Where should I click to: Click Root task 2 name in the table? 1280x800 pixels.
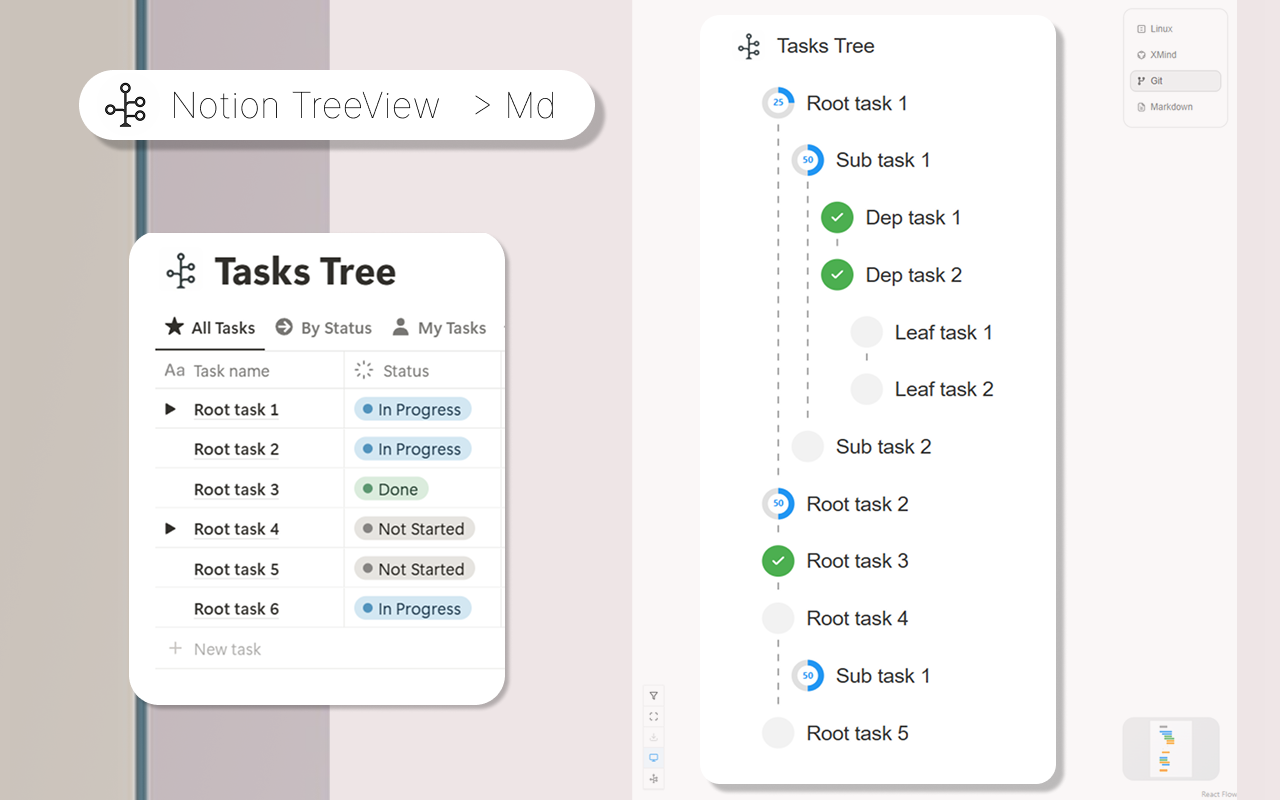(x=236, y=449)
